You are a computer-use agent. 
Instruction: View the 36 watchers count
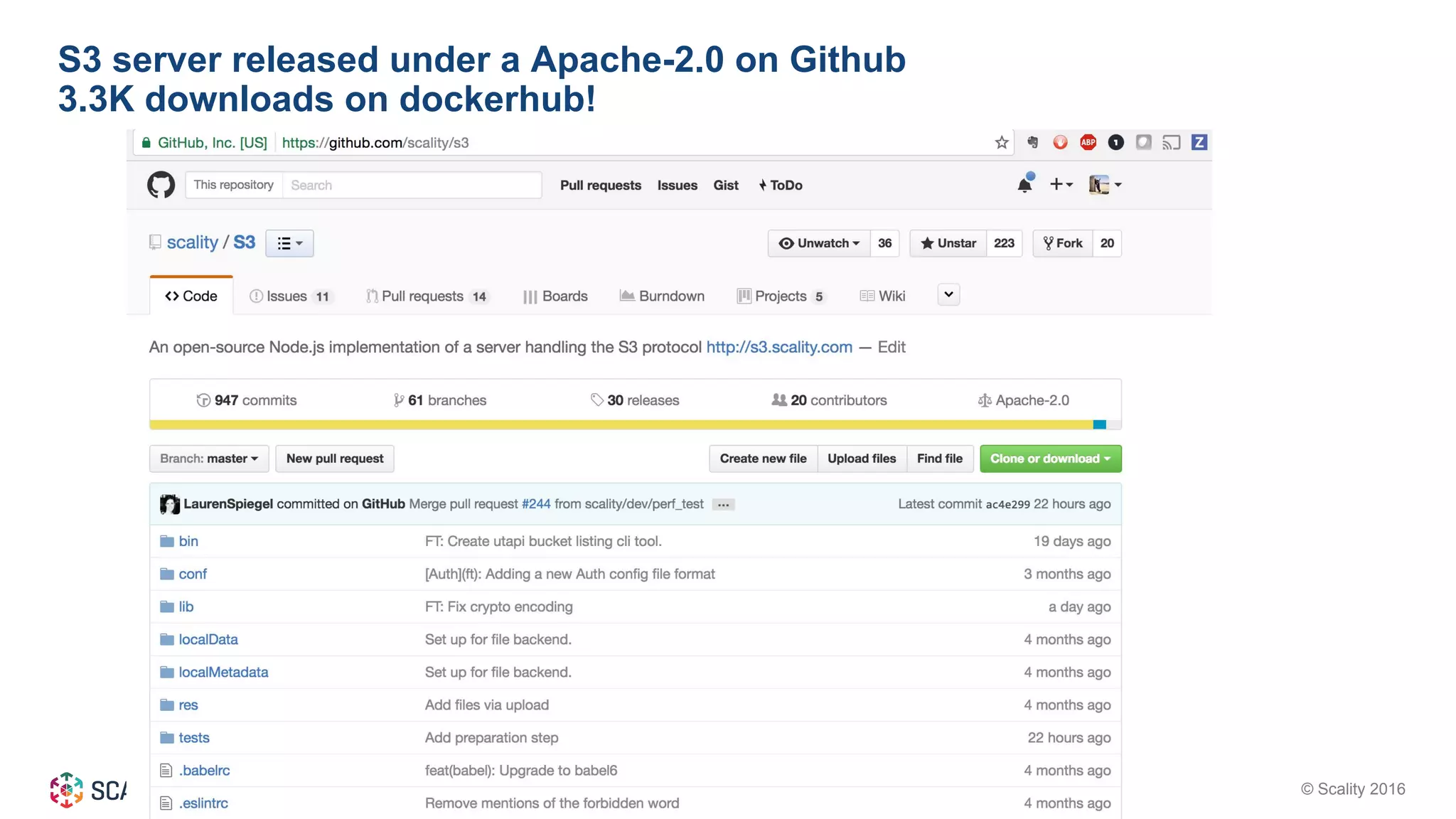884,243
